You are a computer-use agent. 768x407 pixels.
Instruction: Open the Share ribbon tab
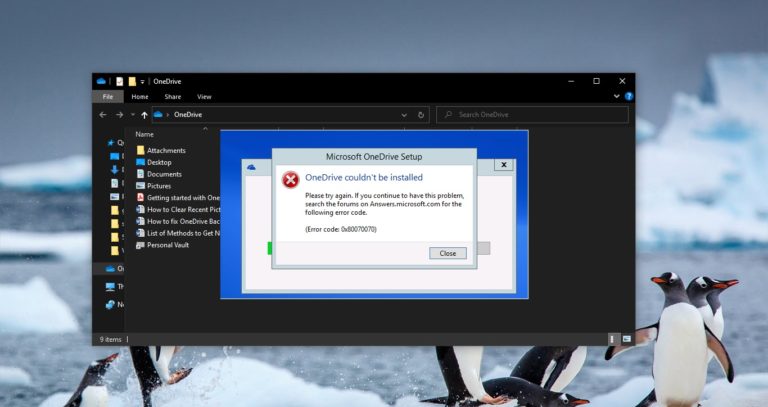[x=173, y=97]
